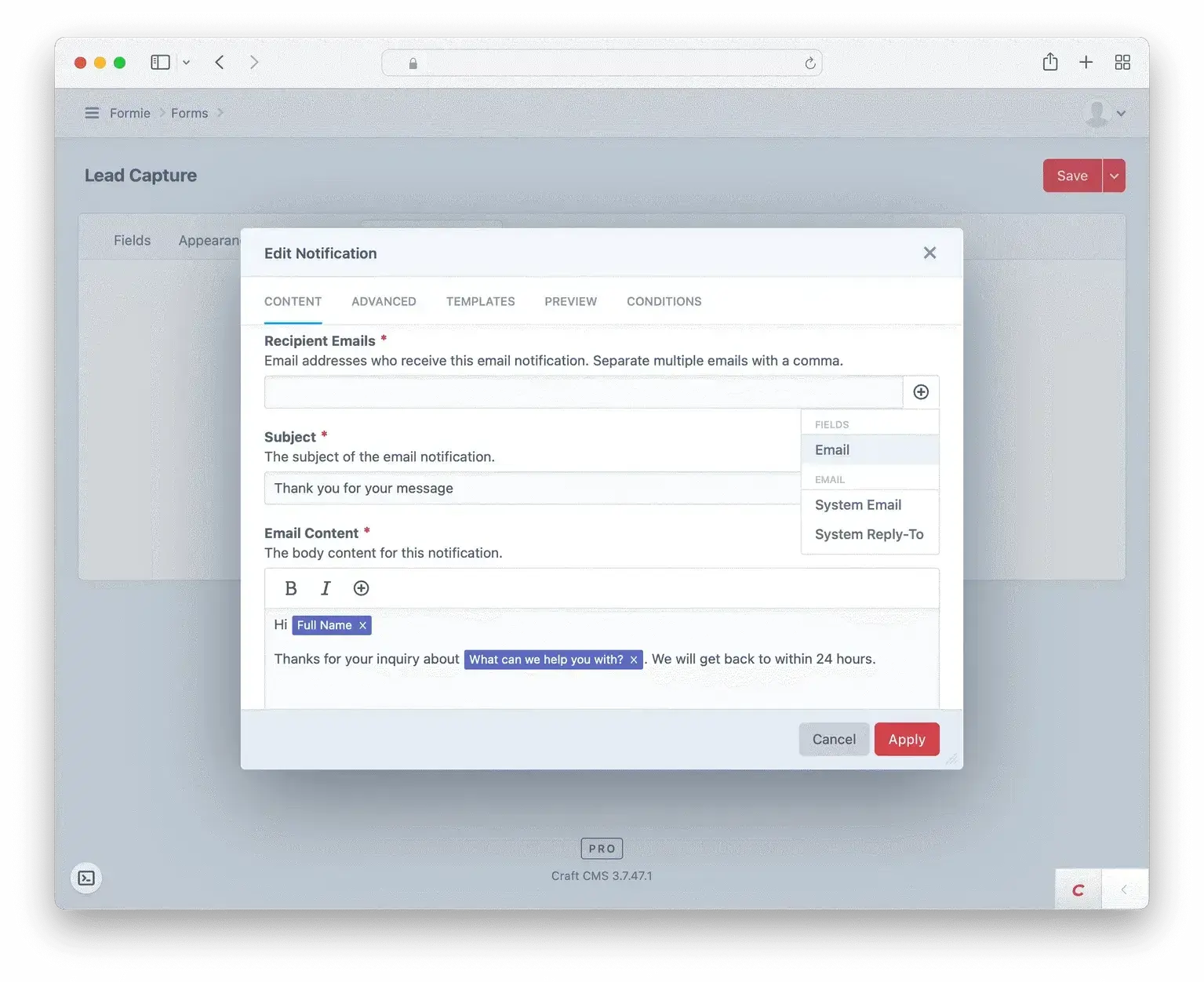Toggle bold formatting in the email content editor
1204x982 pixels.
291,587
